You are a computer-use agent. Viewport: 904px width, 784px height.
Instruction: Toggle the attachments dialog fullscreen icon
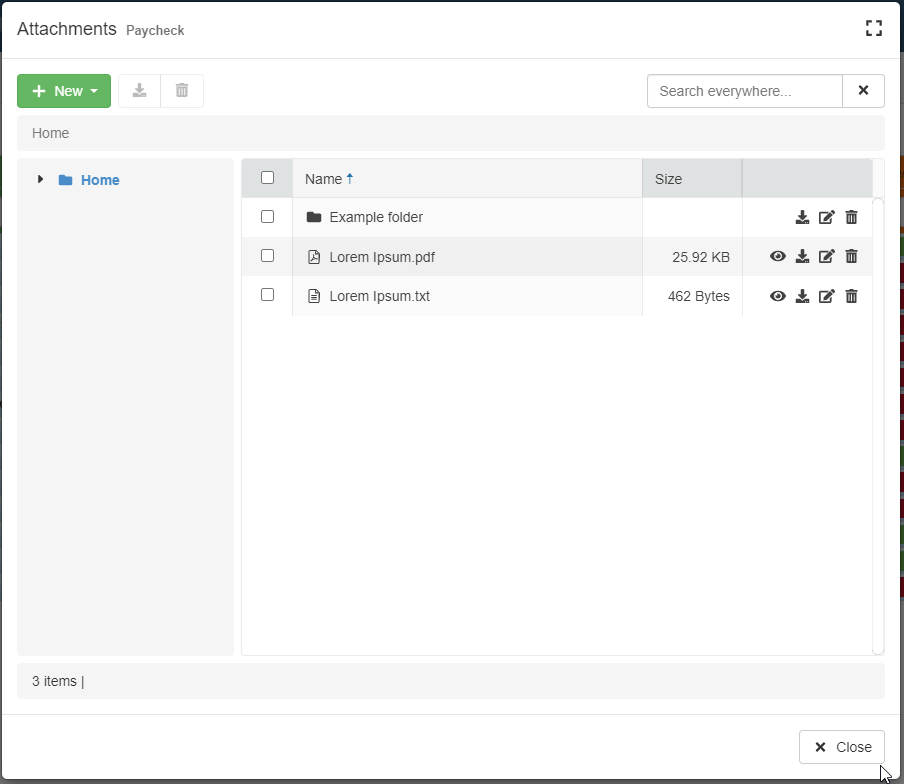(x=874, y=29)
